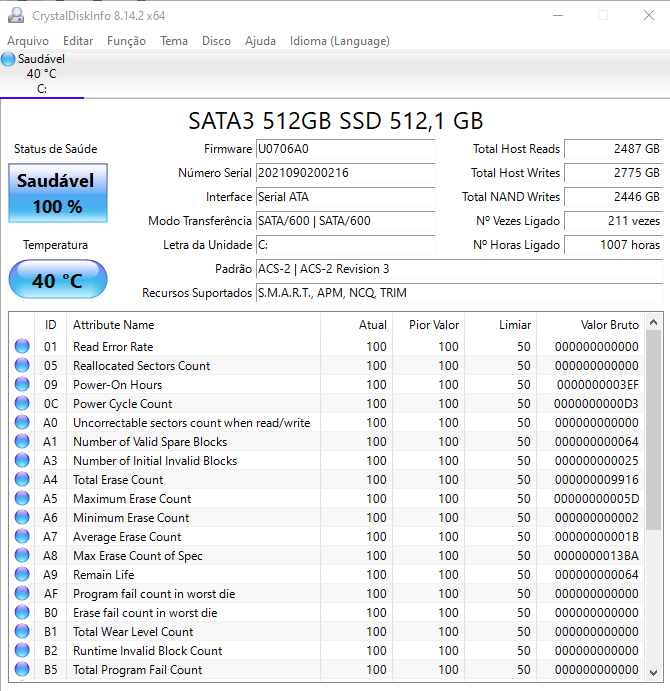Click the Nº Vezes Ligado value 211 vezes
Screen dimensions: 670x691
[614, 221]
